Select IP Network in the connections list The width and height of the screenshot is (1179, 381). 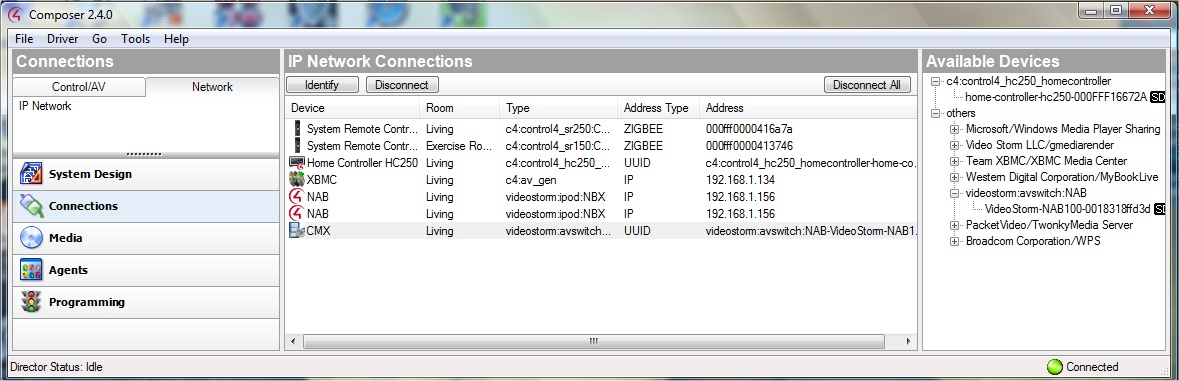[45, 106]
